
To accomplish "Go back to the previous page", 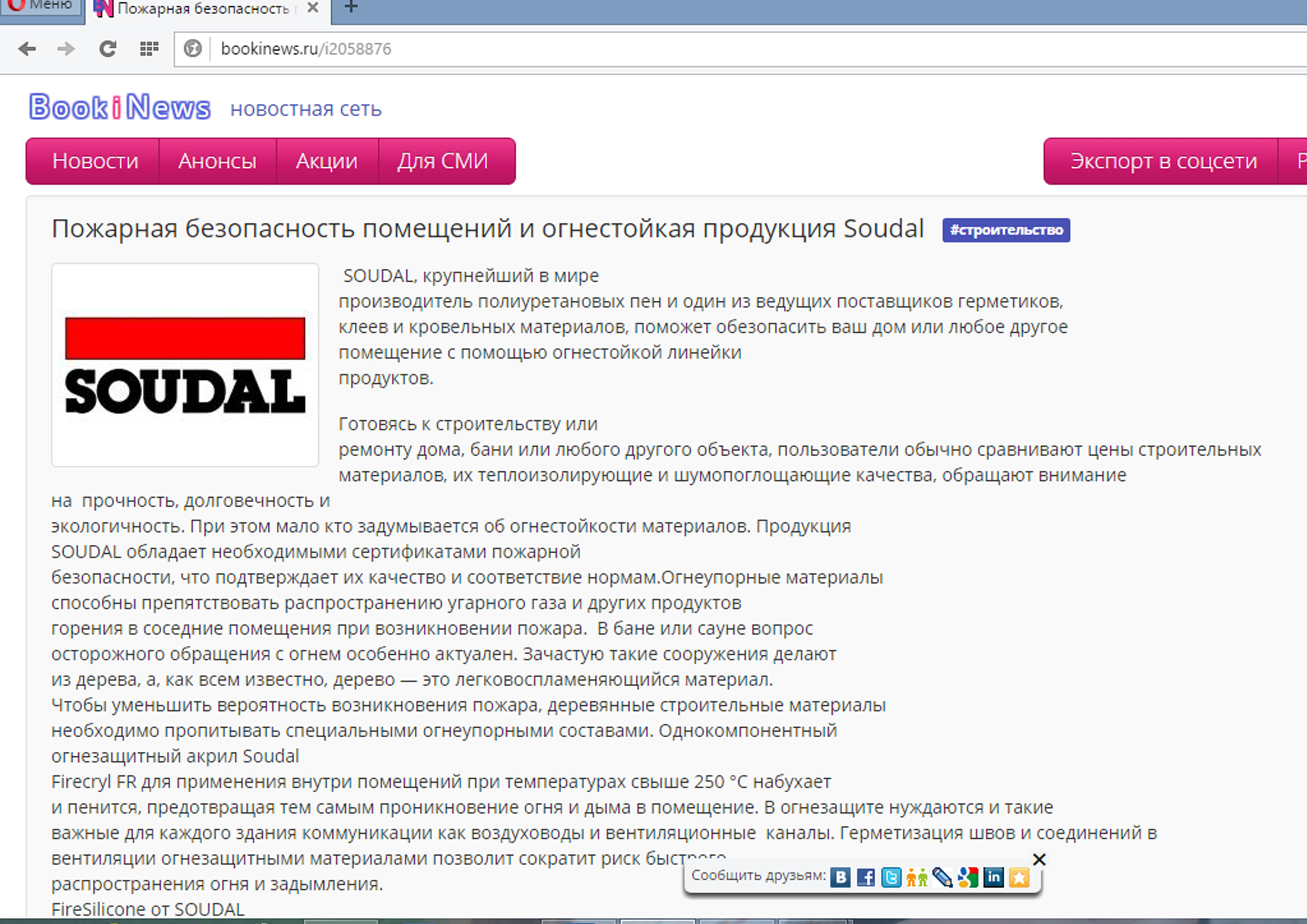I will point(27,49).
